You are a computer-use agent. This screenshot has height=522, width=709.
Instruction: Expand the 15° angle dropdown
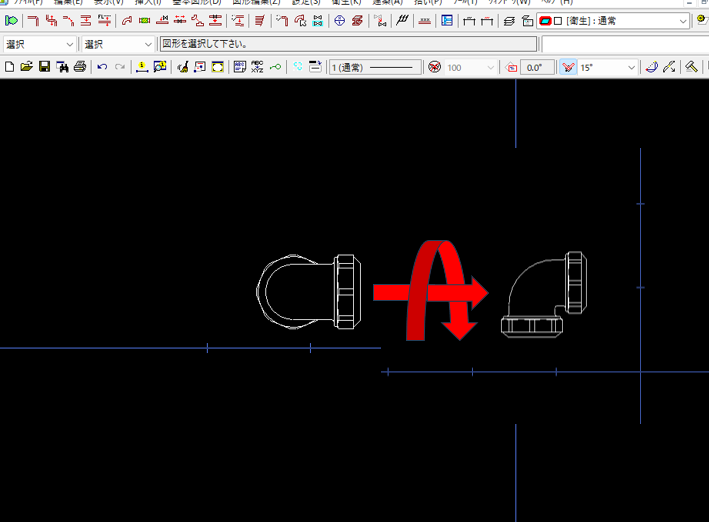pyautogui.click(x=631, y=67)
